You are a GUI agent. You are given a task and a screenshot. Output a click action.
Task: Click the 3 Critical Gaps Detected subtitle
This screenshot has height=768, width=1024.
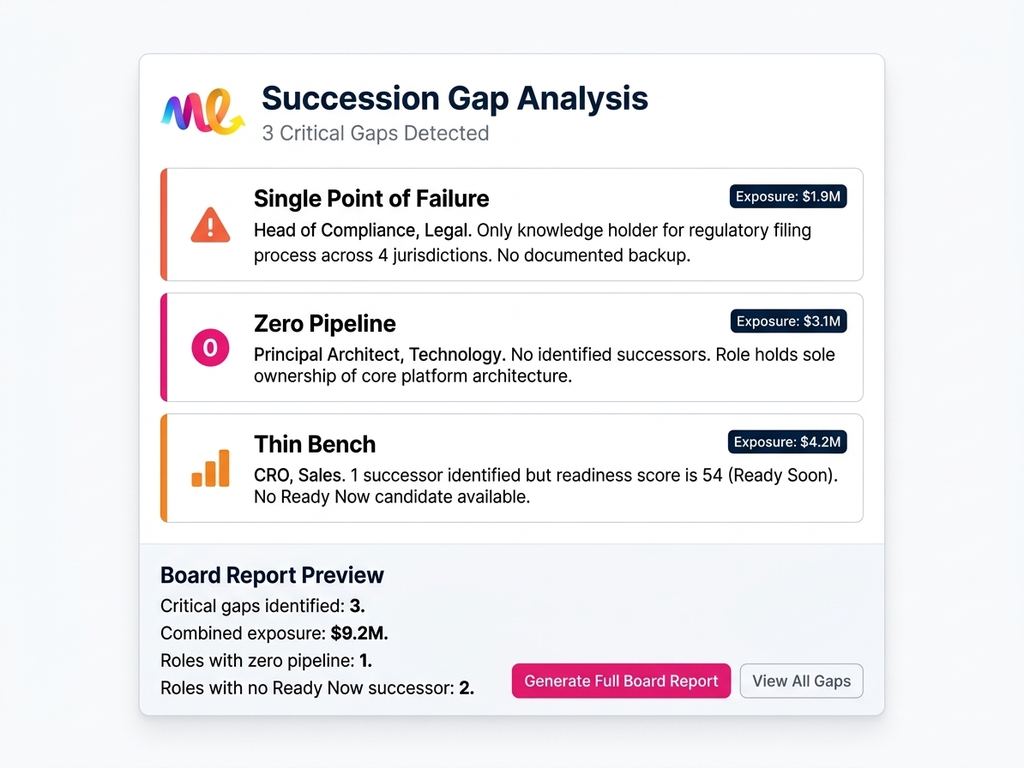tap(375, 133)
